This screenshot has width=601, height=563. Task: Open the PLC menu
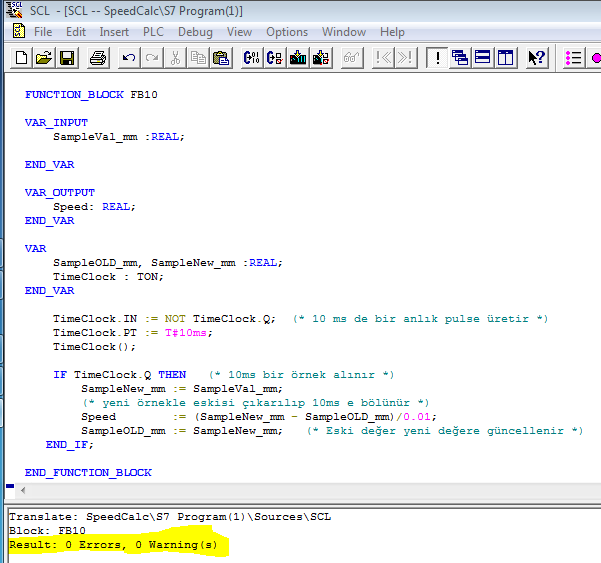[153, 32]
